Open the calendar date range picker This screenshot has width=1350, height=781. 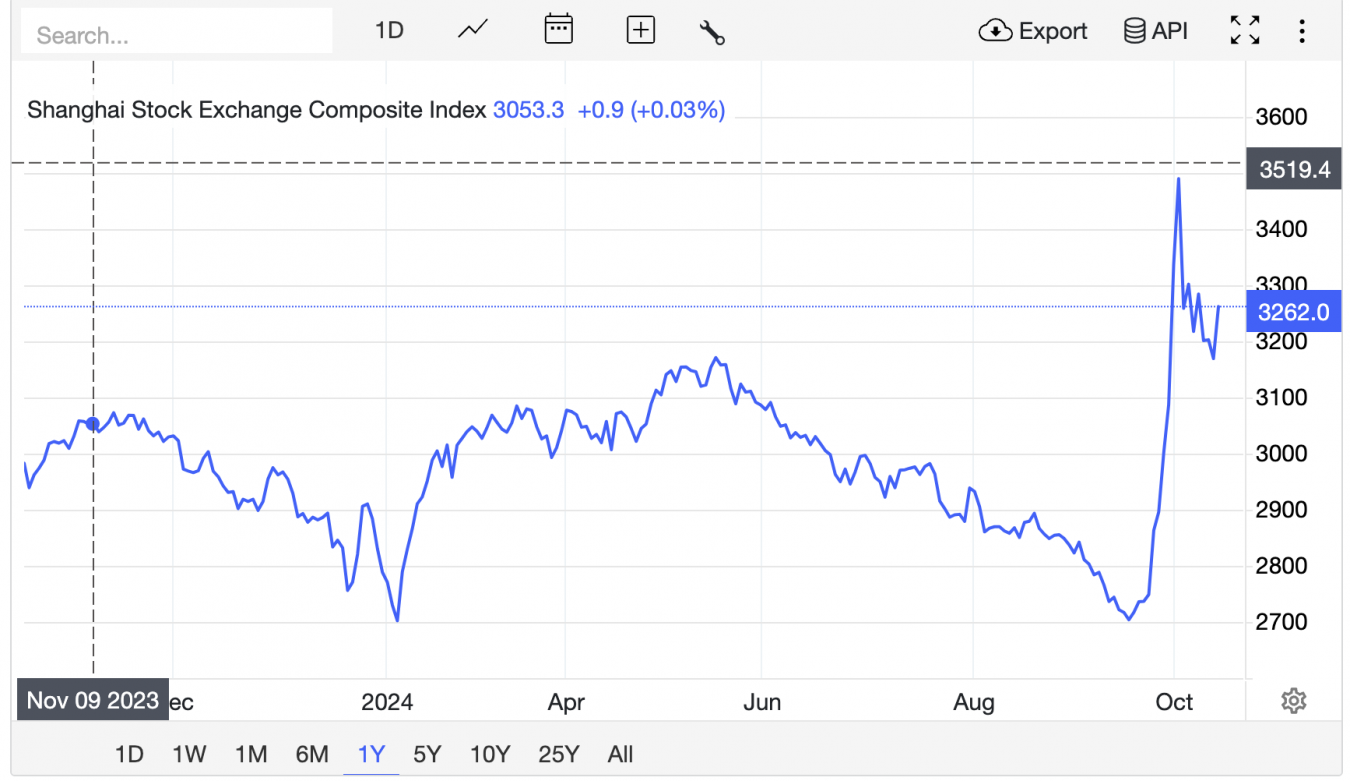coord(558,30)
